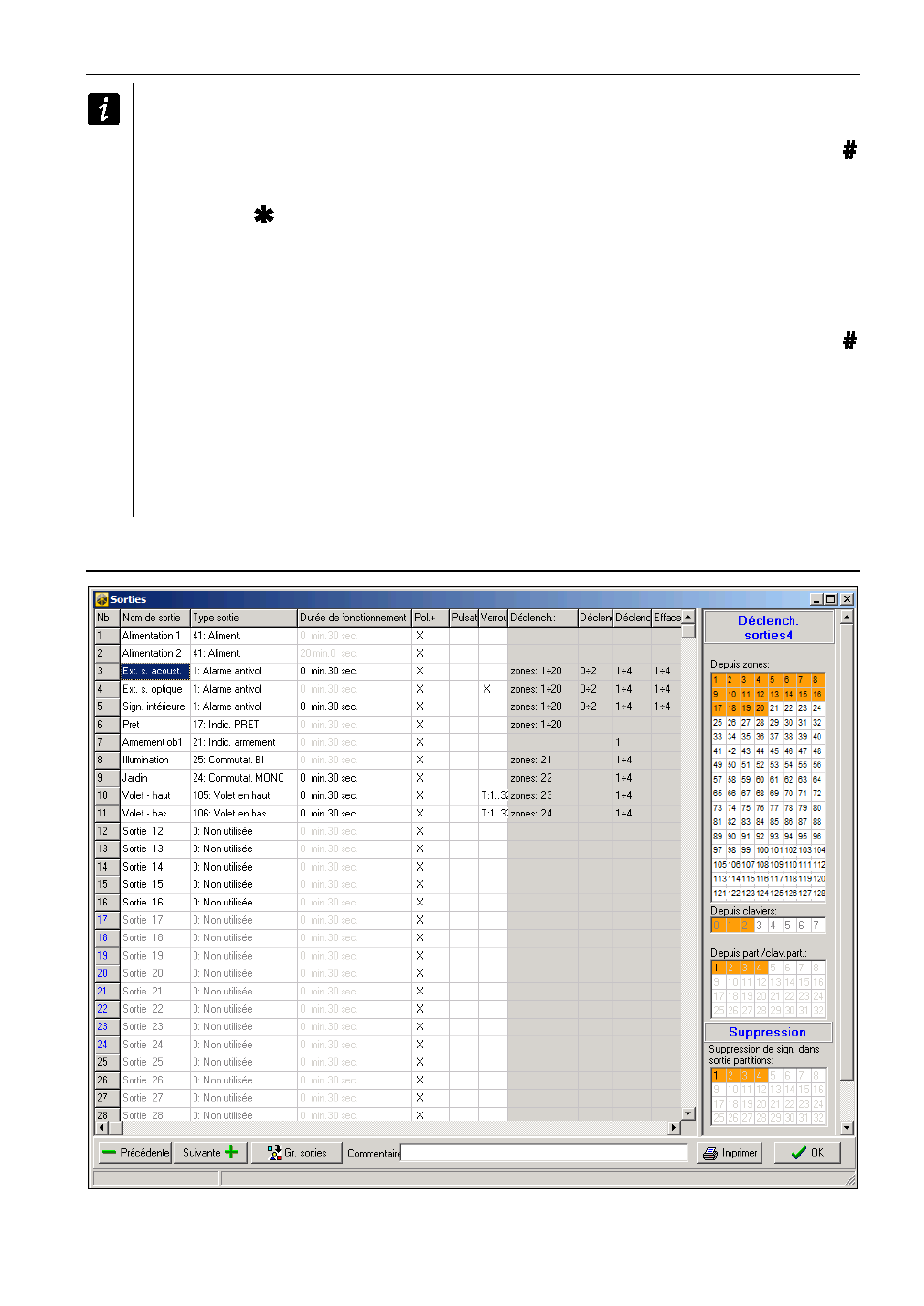
Task: Toggle partition 1 in Suppression de sign grid
Action: 717,1076
